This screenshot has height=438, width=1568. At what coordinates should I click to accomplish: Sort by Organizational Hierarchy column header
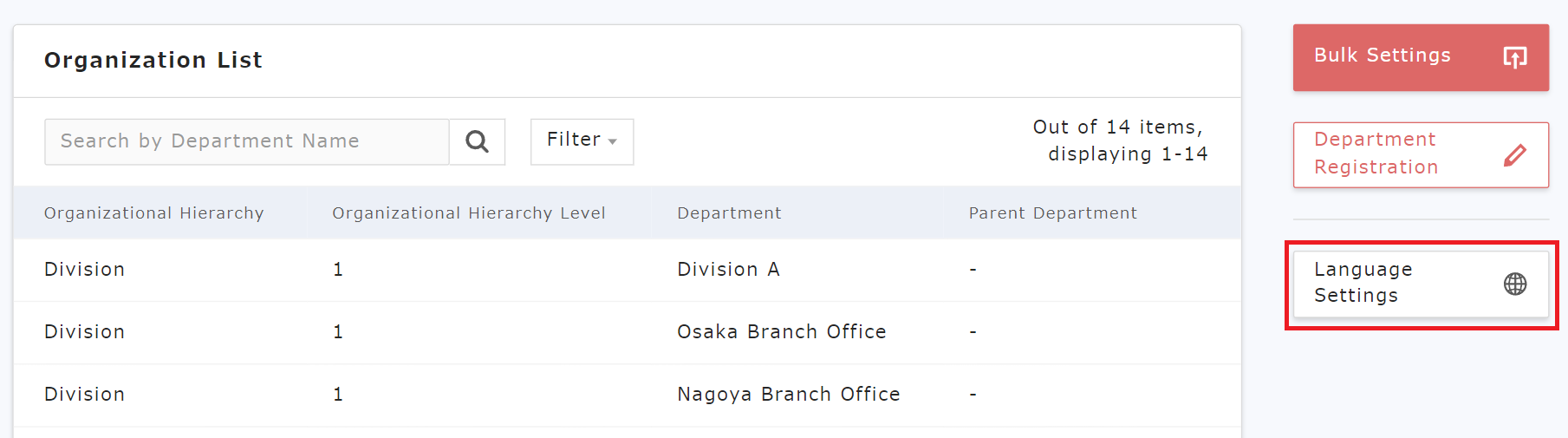tap(153, 213)
